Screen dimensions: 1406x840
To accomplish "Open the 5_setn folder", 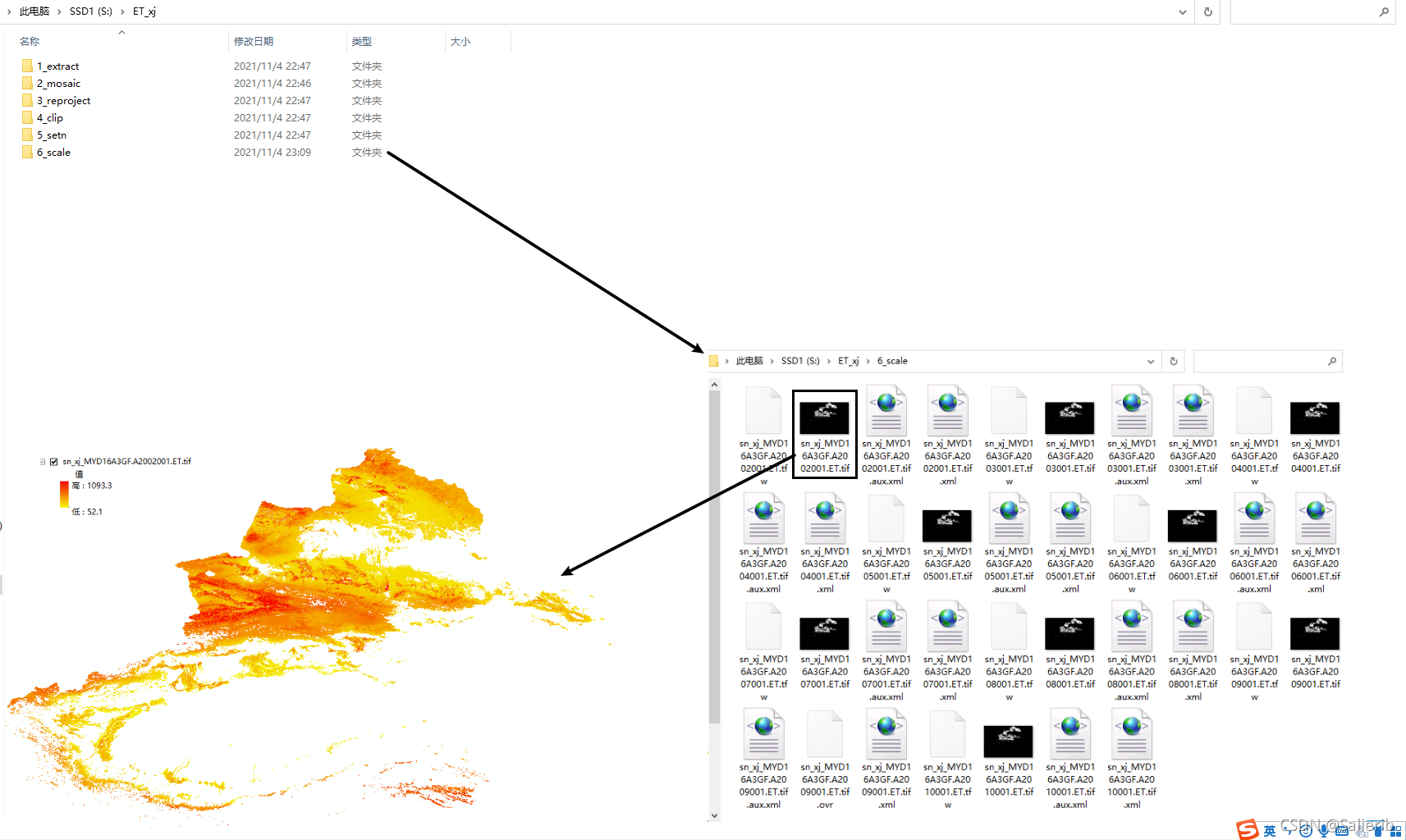I will click(x=44, y=135).
